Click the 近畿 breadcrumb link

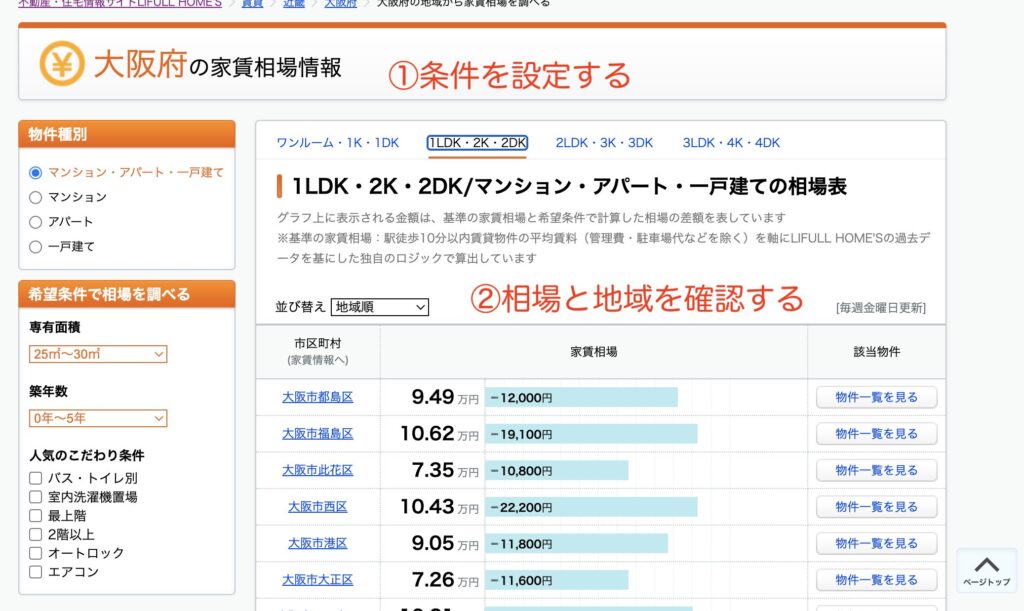coord(293,4)
